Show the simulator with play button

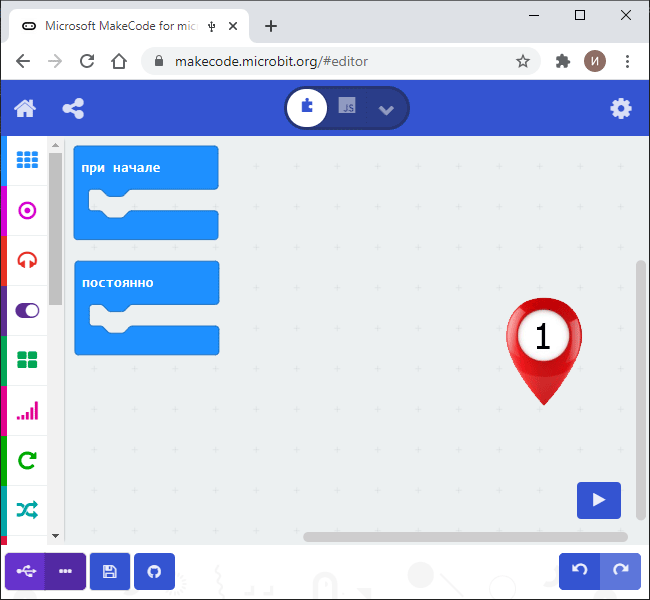coord(599,500)
